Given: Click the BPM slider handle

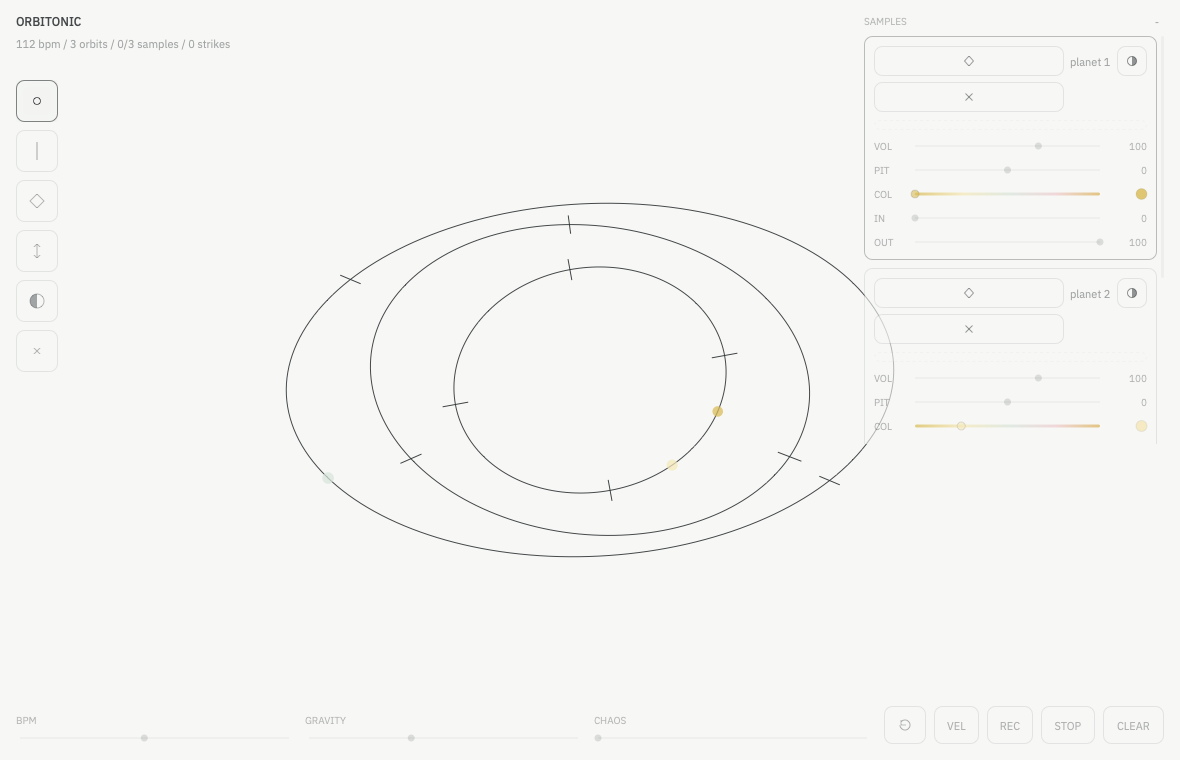Looking at the screenshot, I should tap(144, 738).
